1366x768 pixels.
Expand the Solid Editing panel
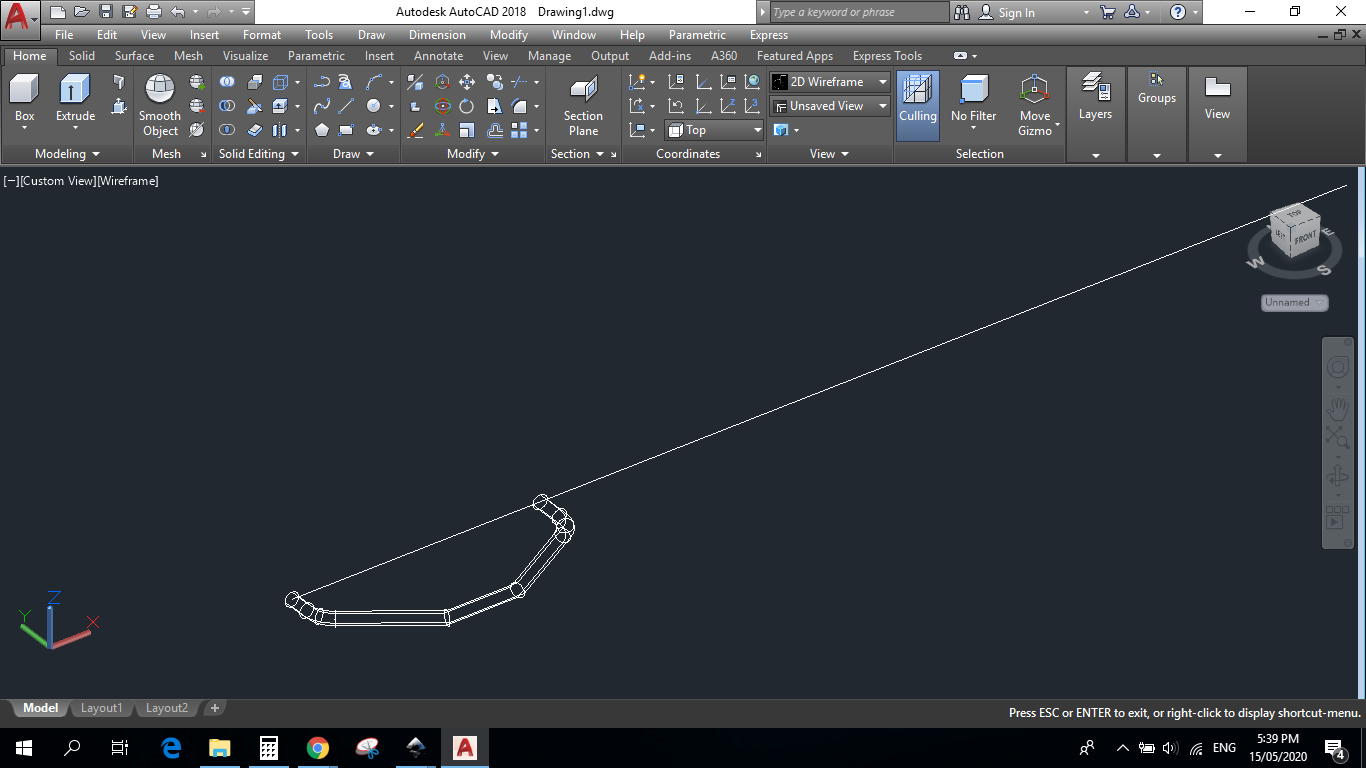point(260,154)
